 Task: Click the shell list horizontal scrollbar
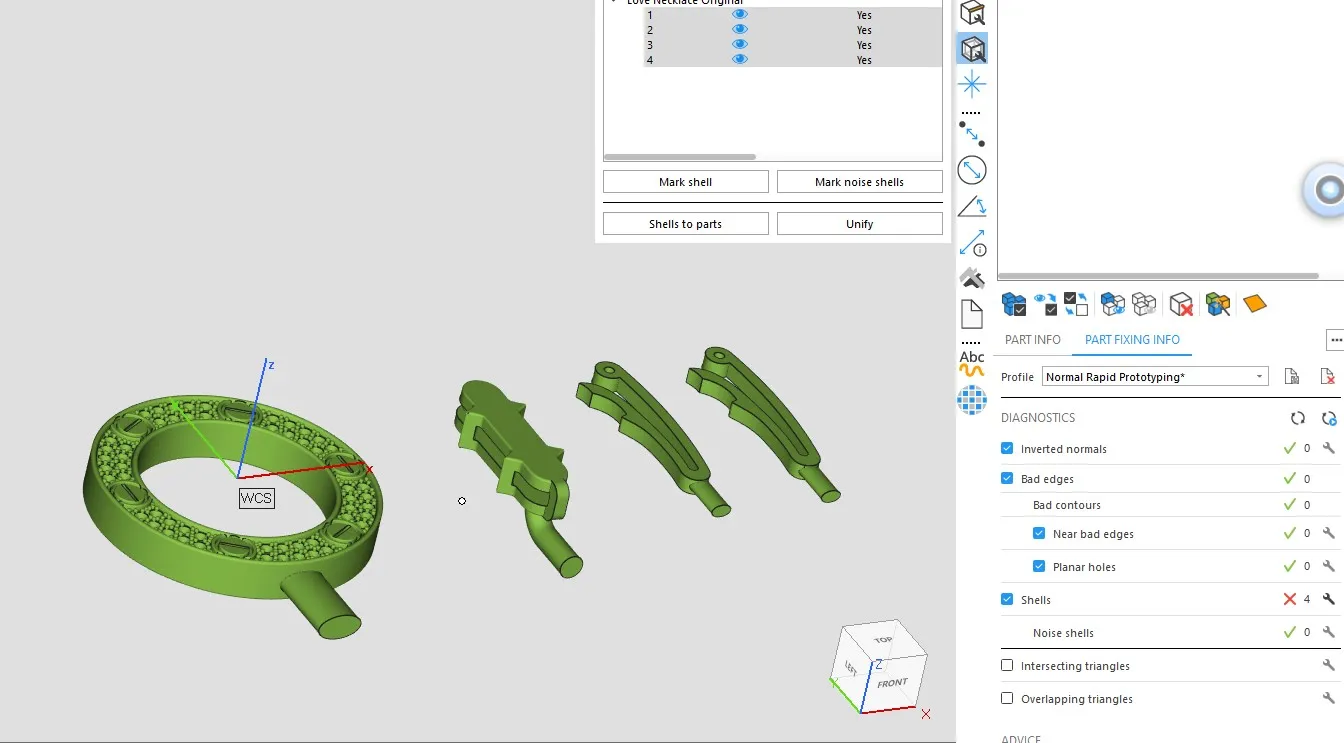pos(680,157)
